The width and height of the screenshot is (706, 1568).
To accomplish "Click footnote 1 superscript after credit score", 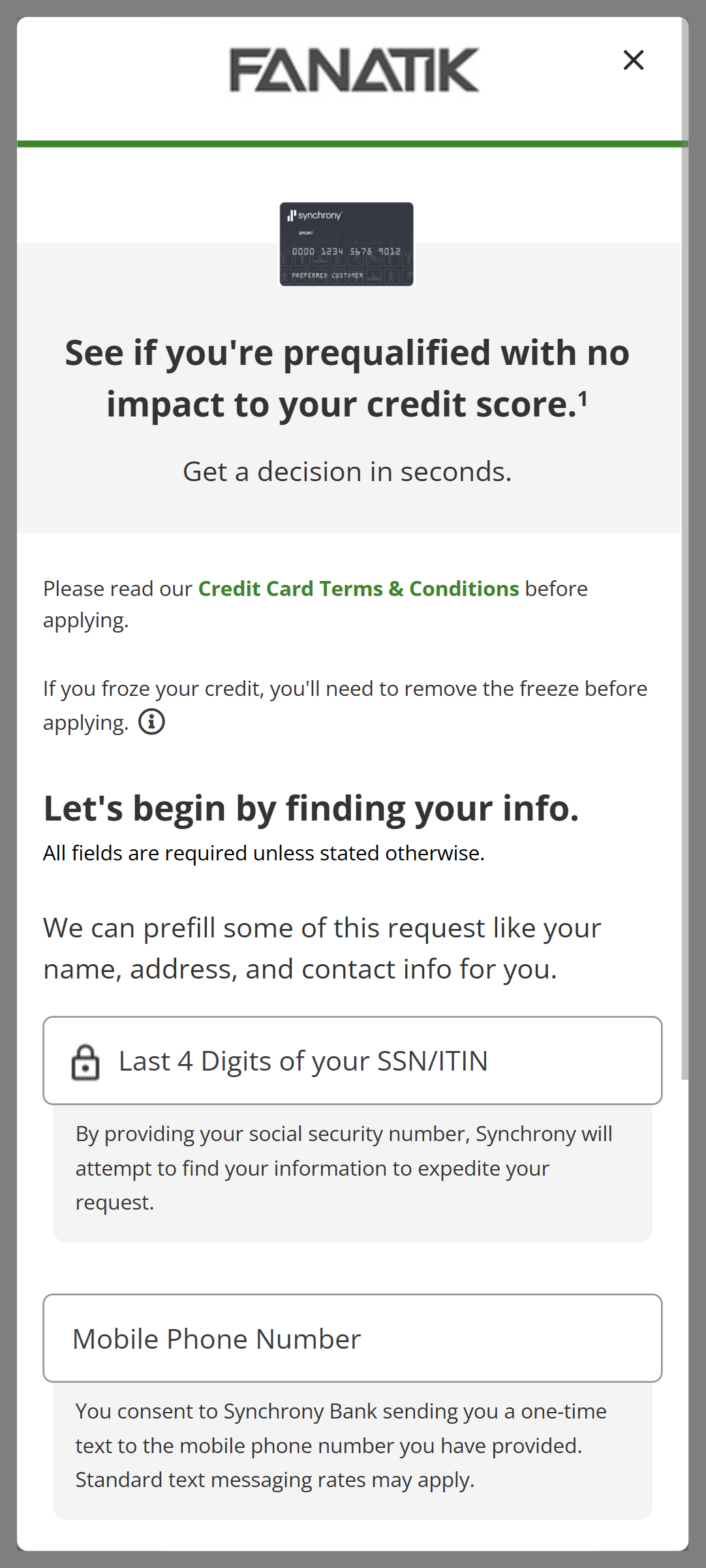I will [583, 398].
